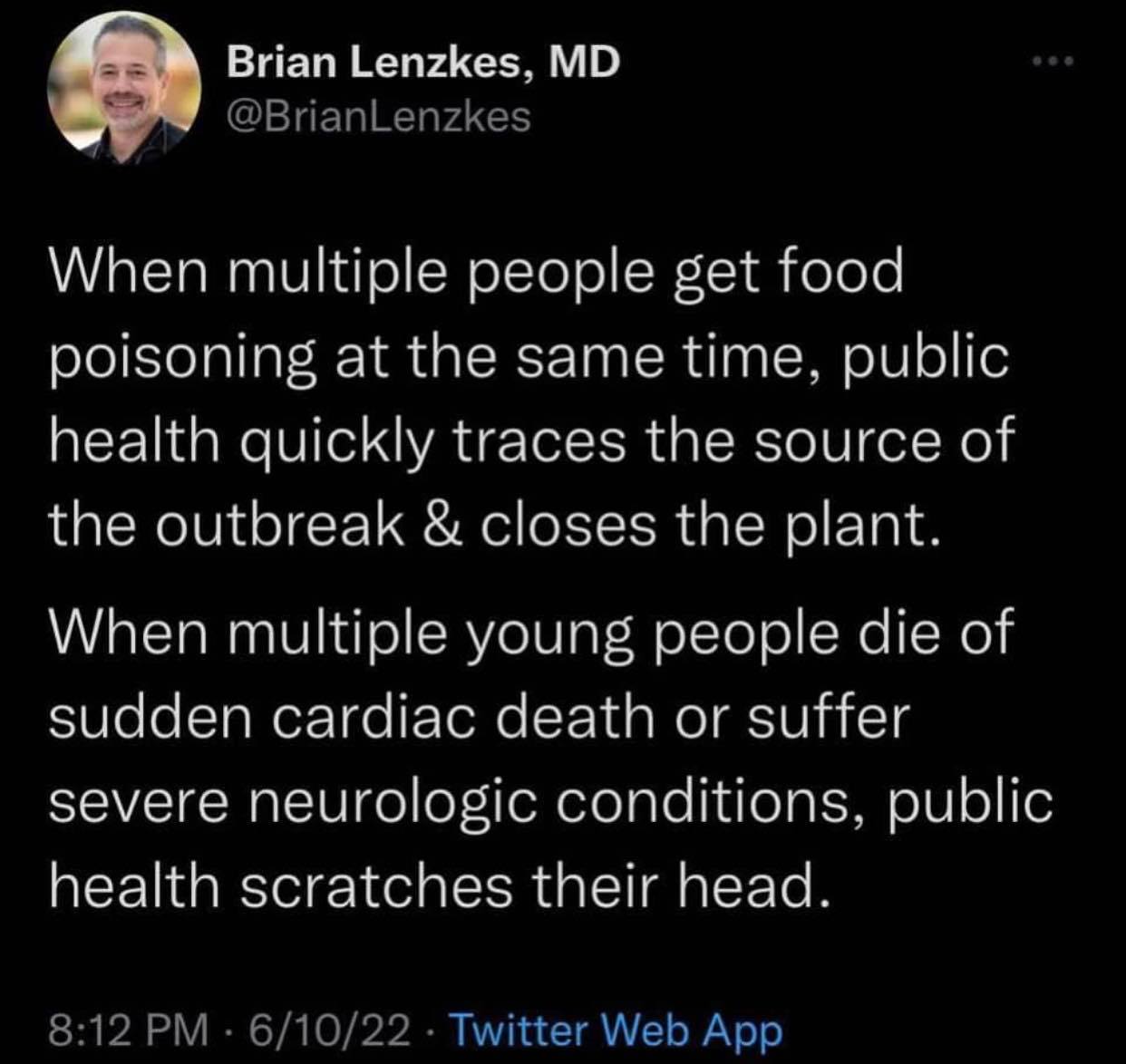This screenshot has height=1064, width=1126.
Task: Click the ampersand symbol in the tweet
Action: point(442,527)
